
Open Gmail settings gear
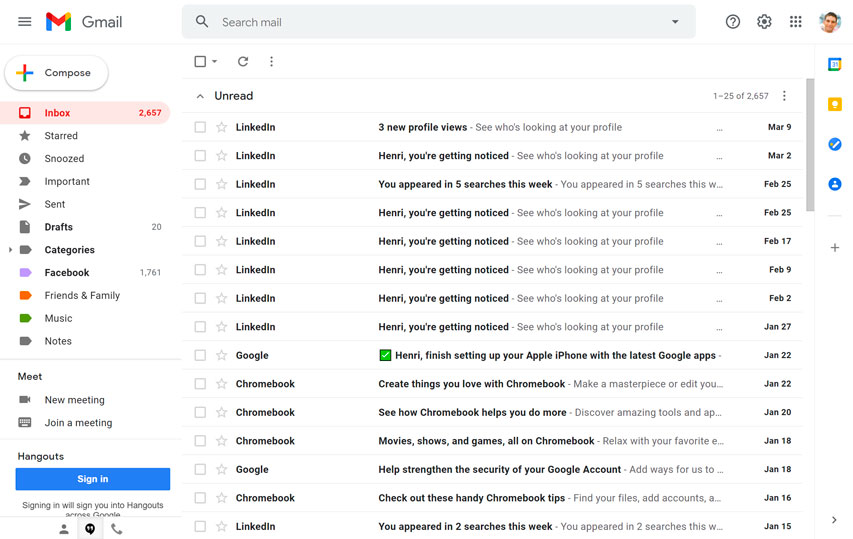tap(764, 22)
